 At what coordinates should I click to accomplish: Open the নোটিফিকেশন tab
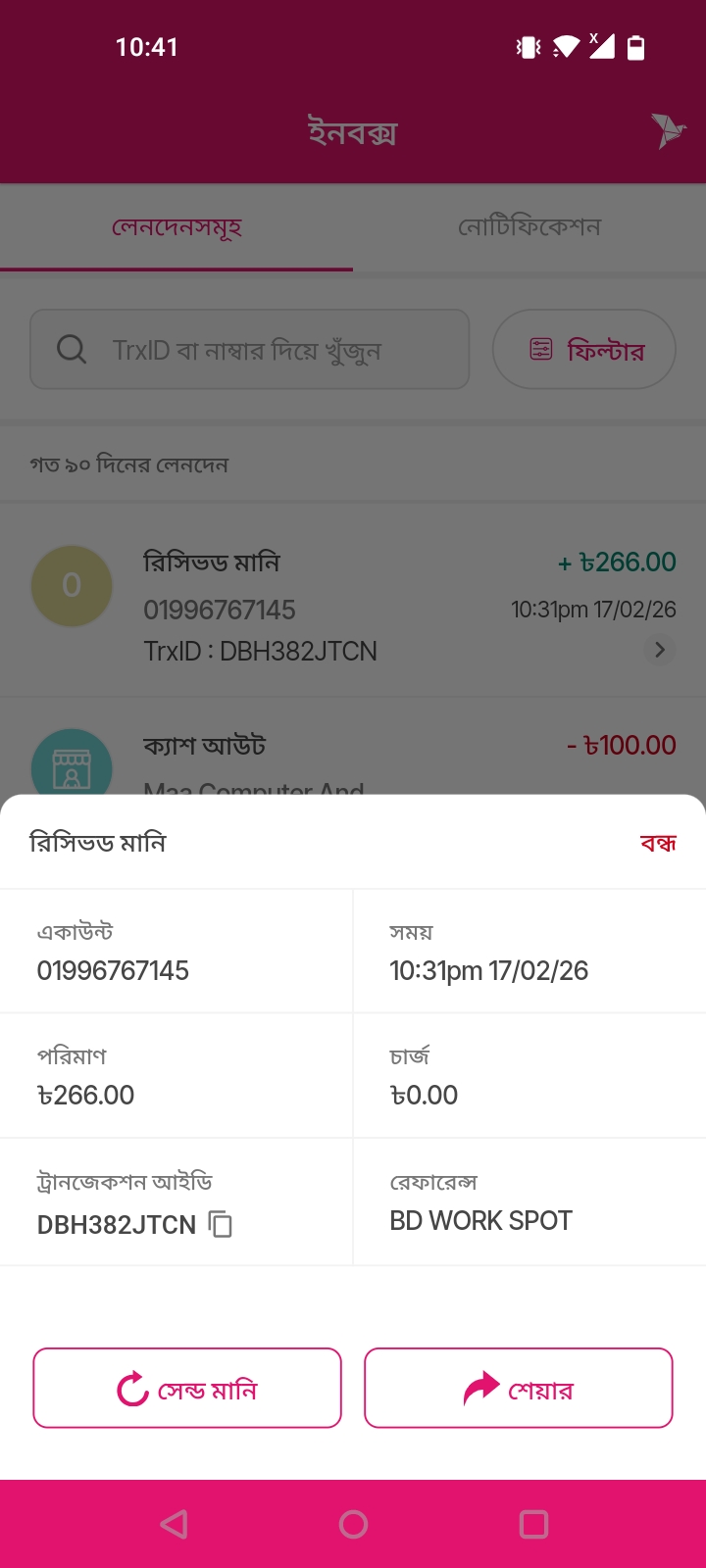point(529,227)
